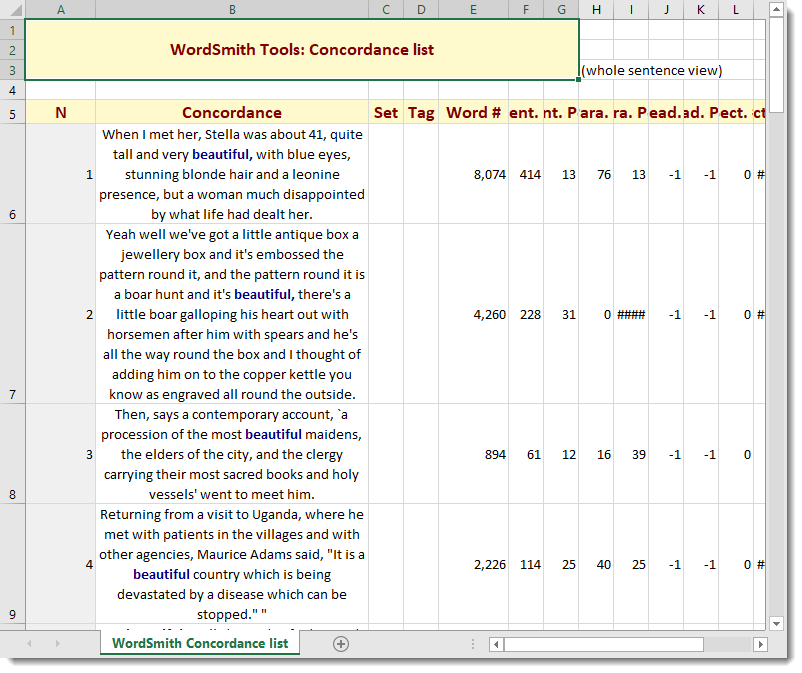The height and width of the screenshot is (673, 802).
Task: Click the horizontal scrollbar right arrow
Action: [x=759, y=644]
